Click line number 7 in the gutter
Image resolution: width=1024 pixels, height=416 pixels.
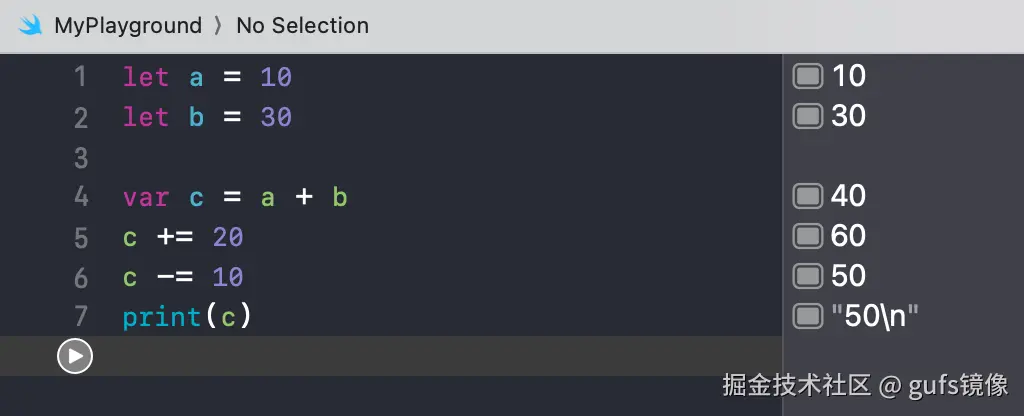pyautogui.click(x=80, y=317)
